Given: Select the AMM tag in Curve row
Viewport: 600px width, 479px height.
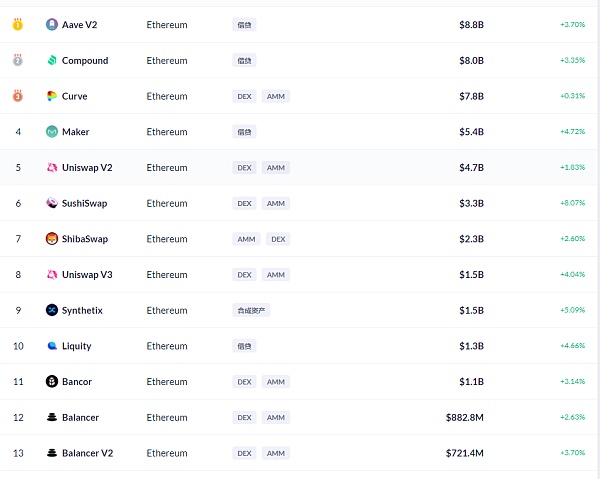Looking at the screenshot, I should [276, 97].
